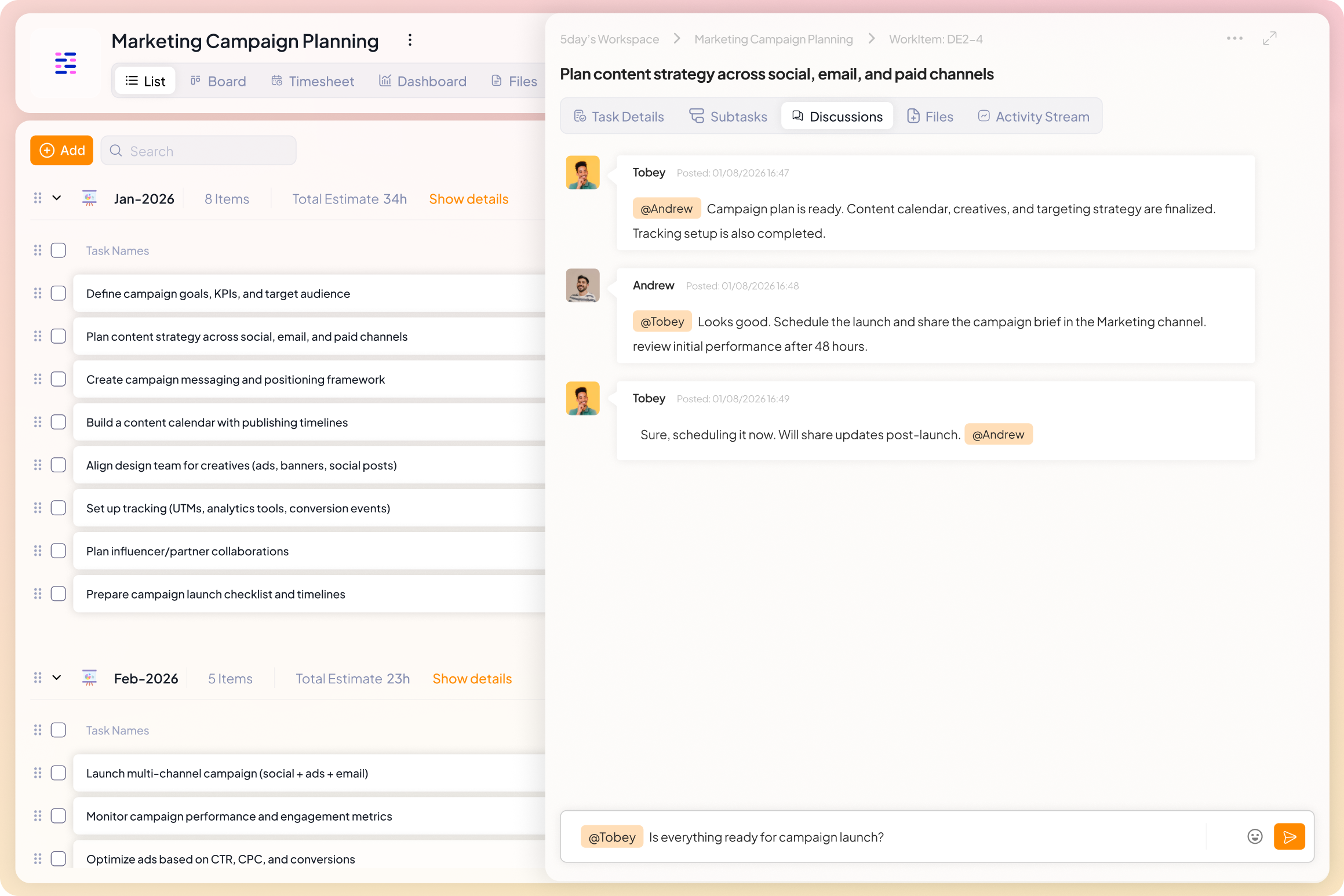
Task: Check the Launch multi-channel campaign task
Action: coord(59,773)
